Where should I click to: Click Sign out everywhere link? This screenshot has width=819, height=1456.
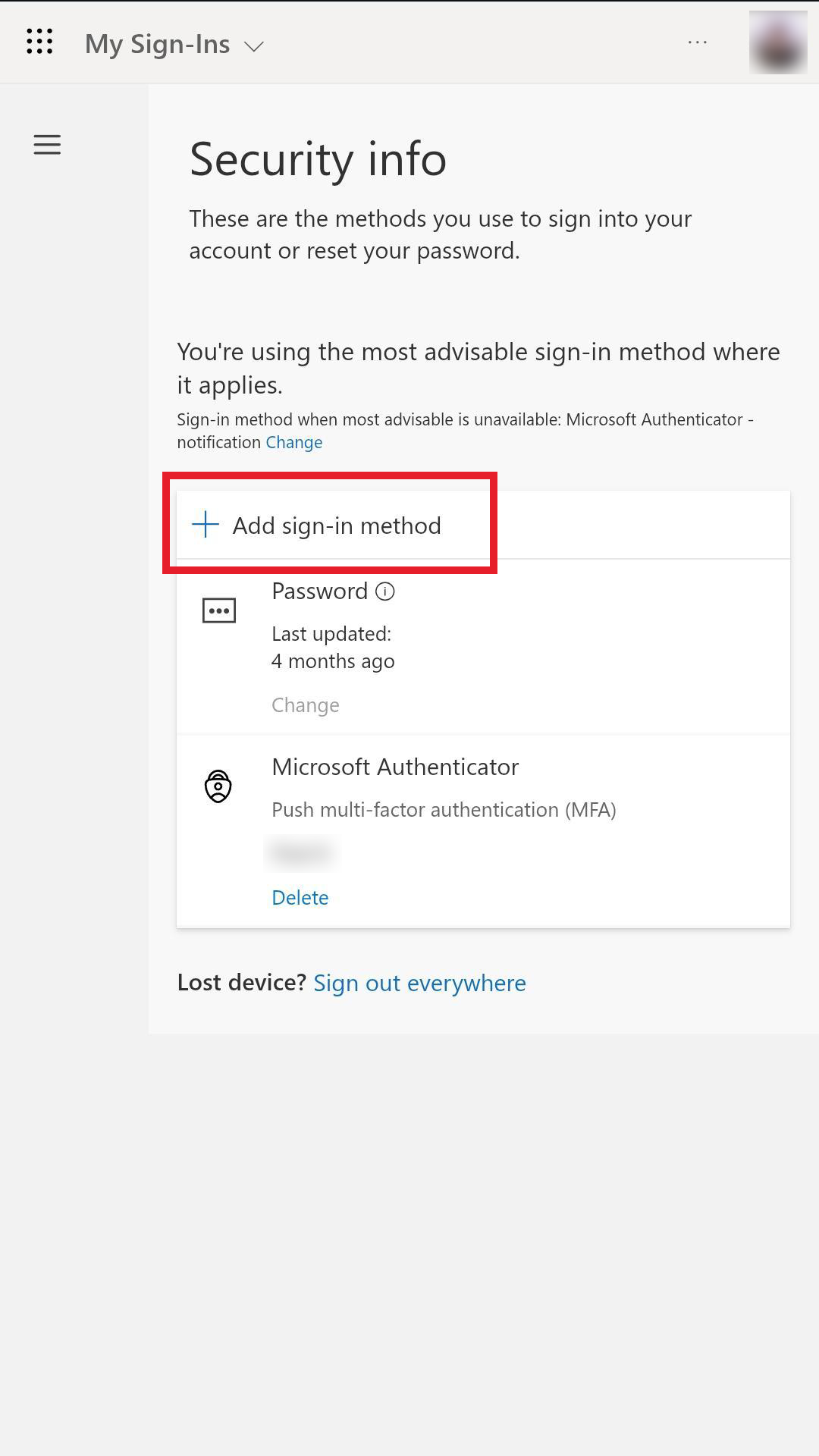click(x=419, y=984)
